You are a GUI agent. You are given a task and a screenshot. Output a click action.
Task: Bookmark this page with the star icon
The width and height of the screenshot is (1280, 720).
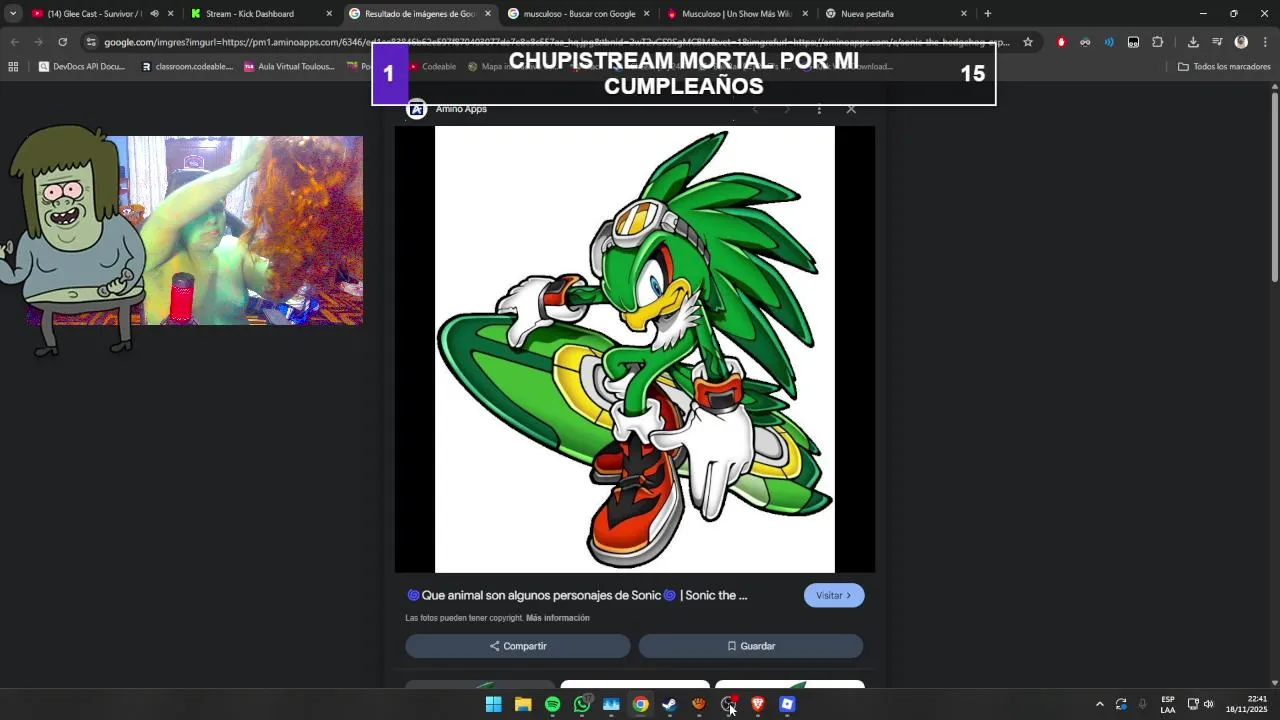(1027, 42)
